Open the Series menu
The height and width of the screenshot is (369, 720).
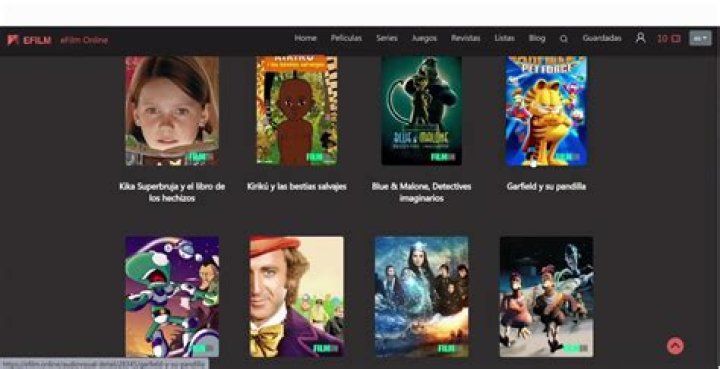(387, 38)
